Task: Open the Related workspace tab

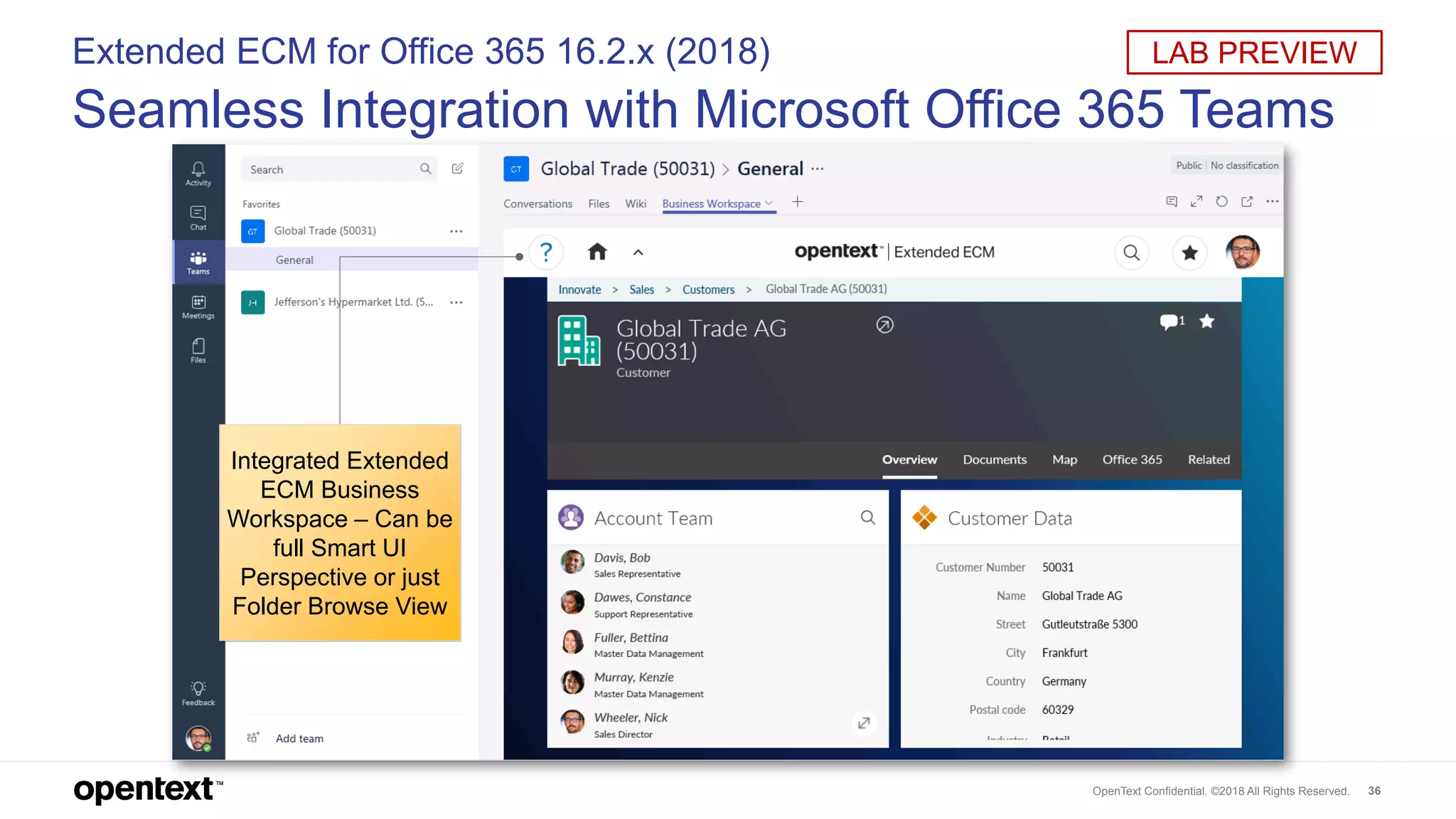Action: 1209,459
